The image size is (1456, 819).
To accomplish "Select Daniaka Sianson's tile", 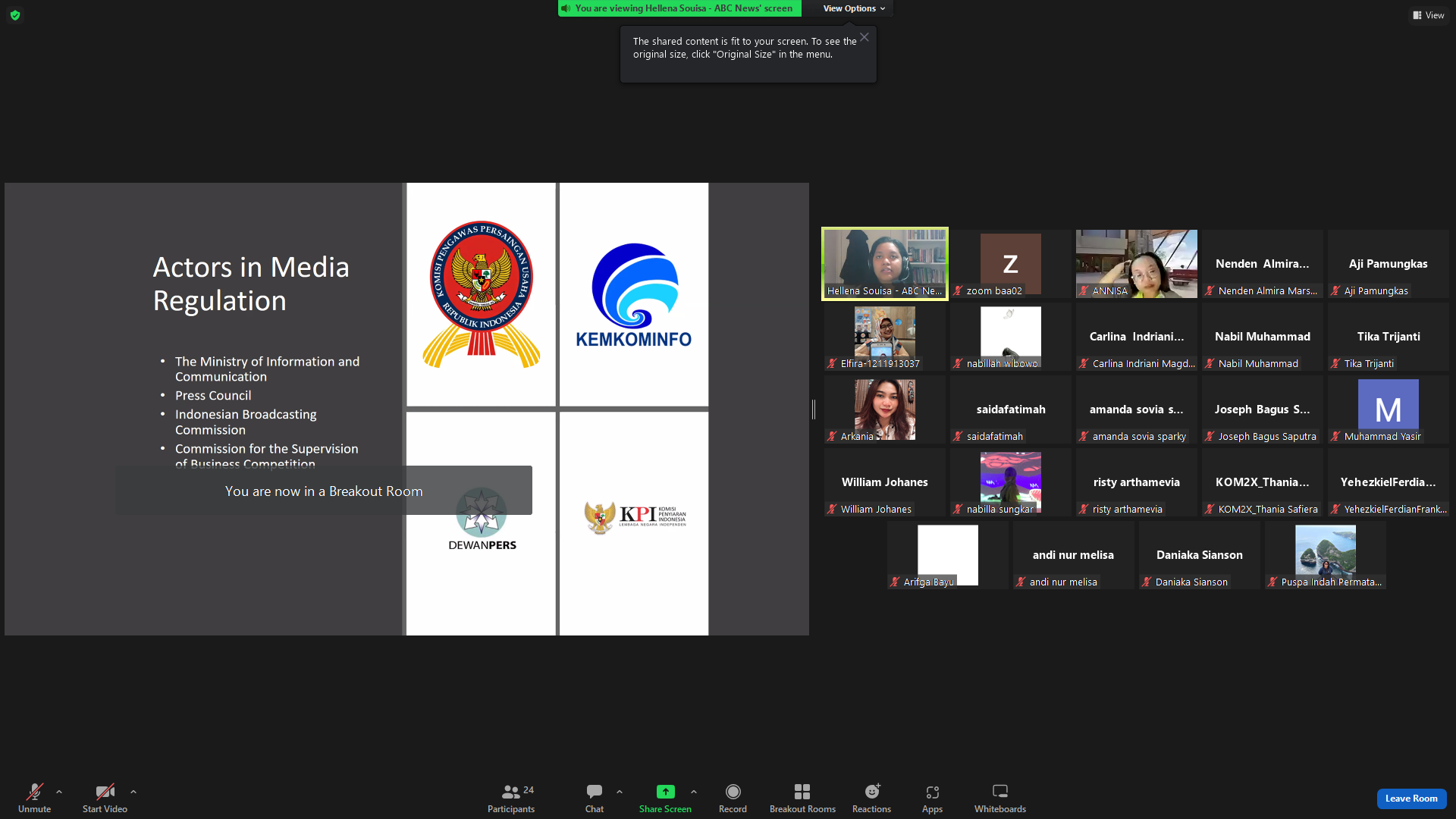I will 1200,555.
